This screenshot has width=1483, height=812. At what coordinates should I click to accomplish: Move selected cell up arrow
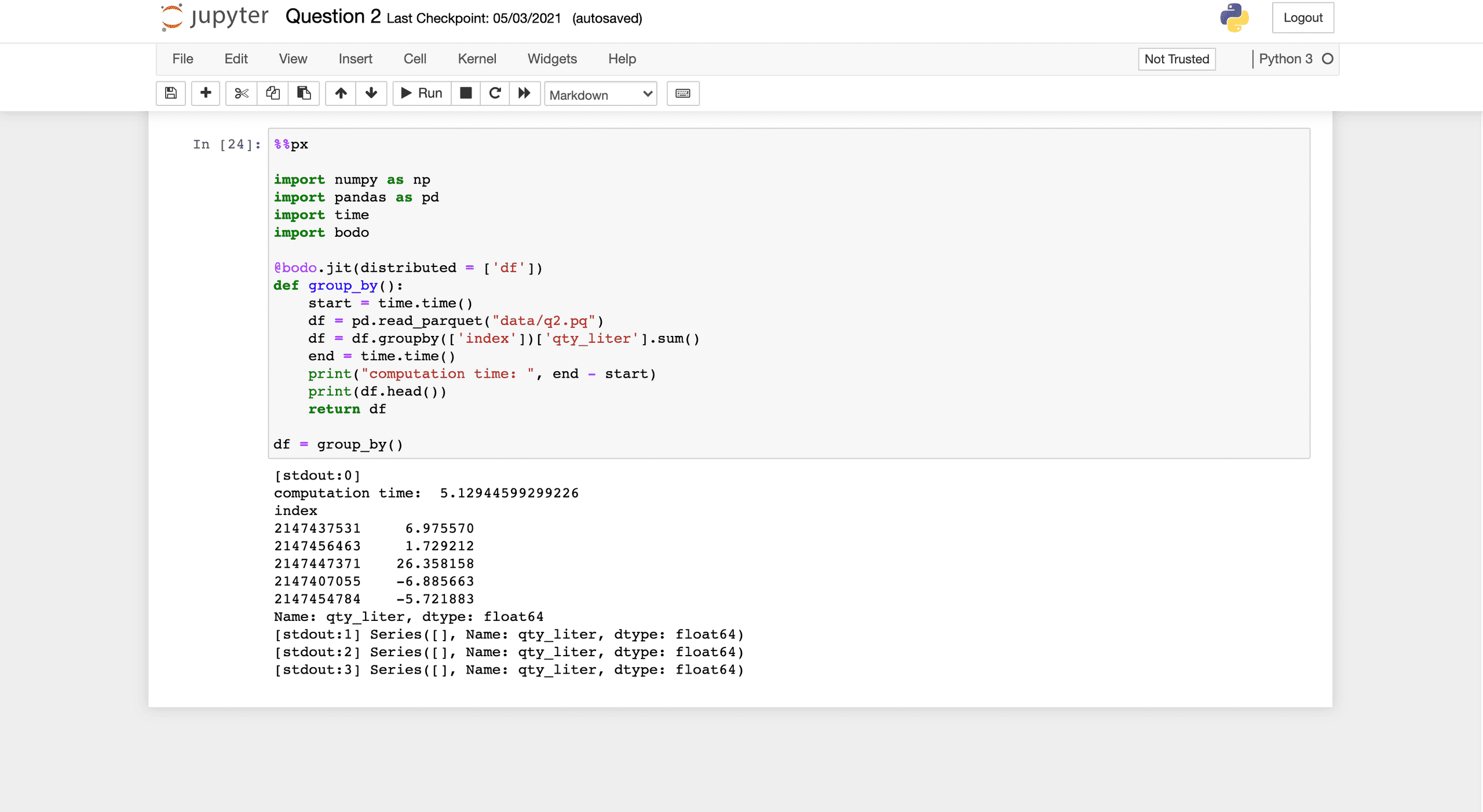(341, 93)
